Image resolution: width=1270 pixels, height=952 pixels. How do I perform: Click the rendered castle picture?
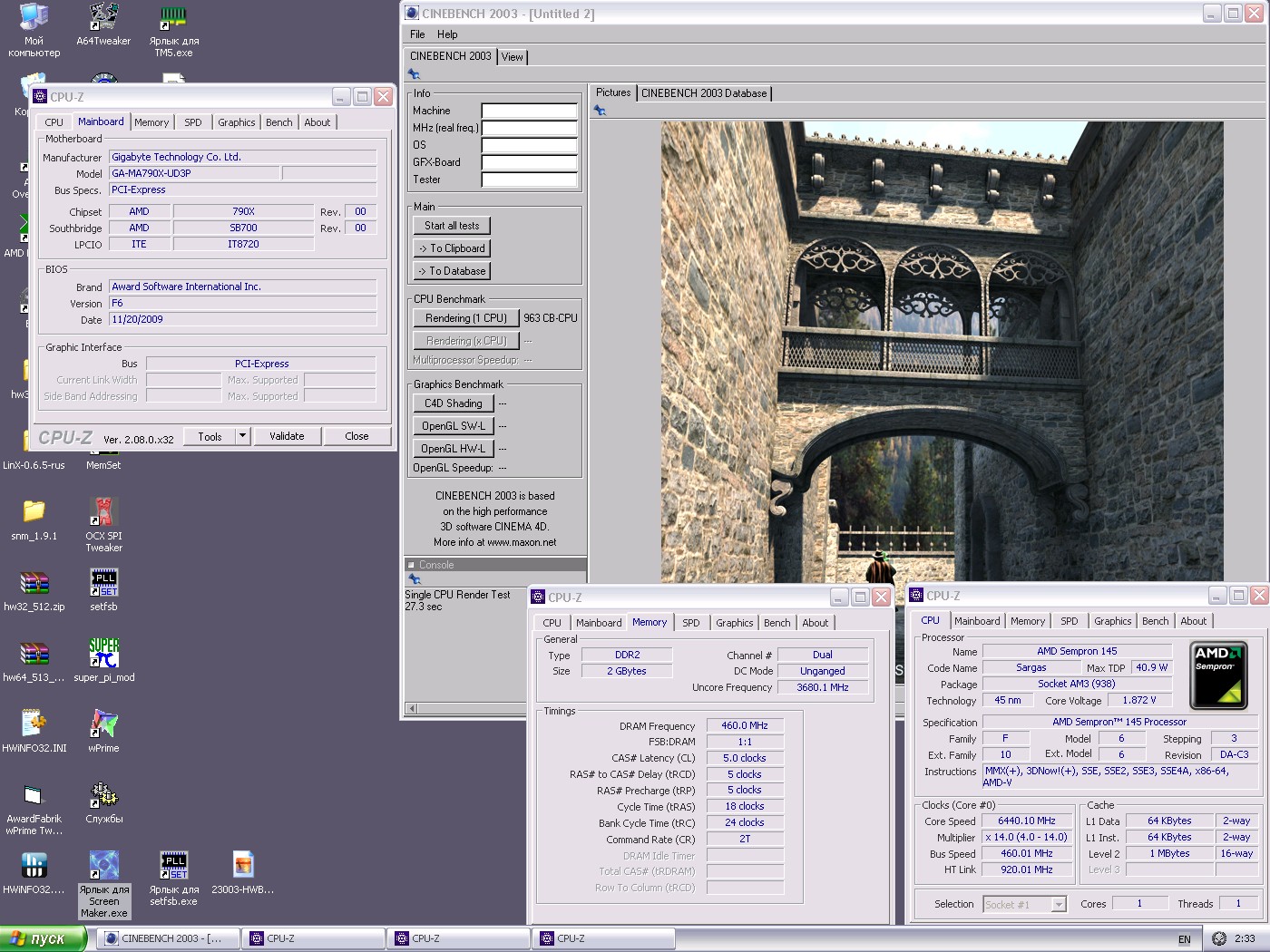tap(942, 352)
